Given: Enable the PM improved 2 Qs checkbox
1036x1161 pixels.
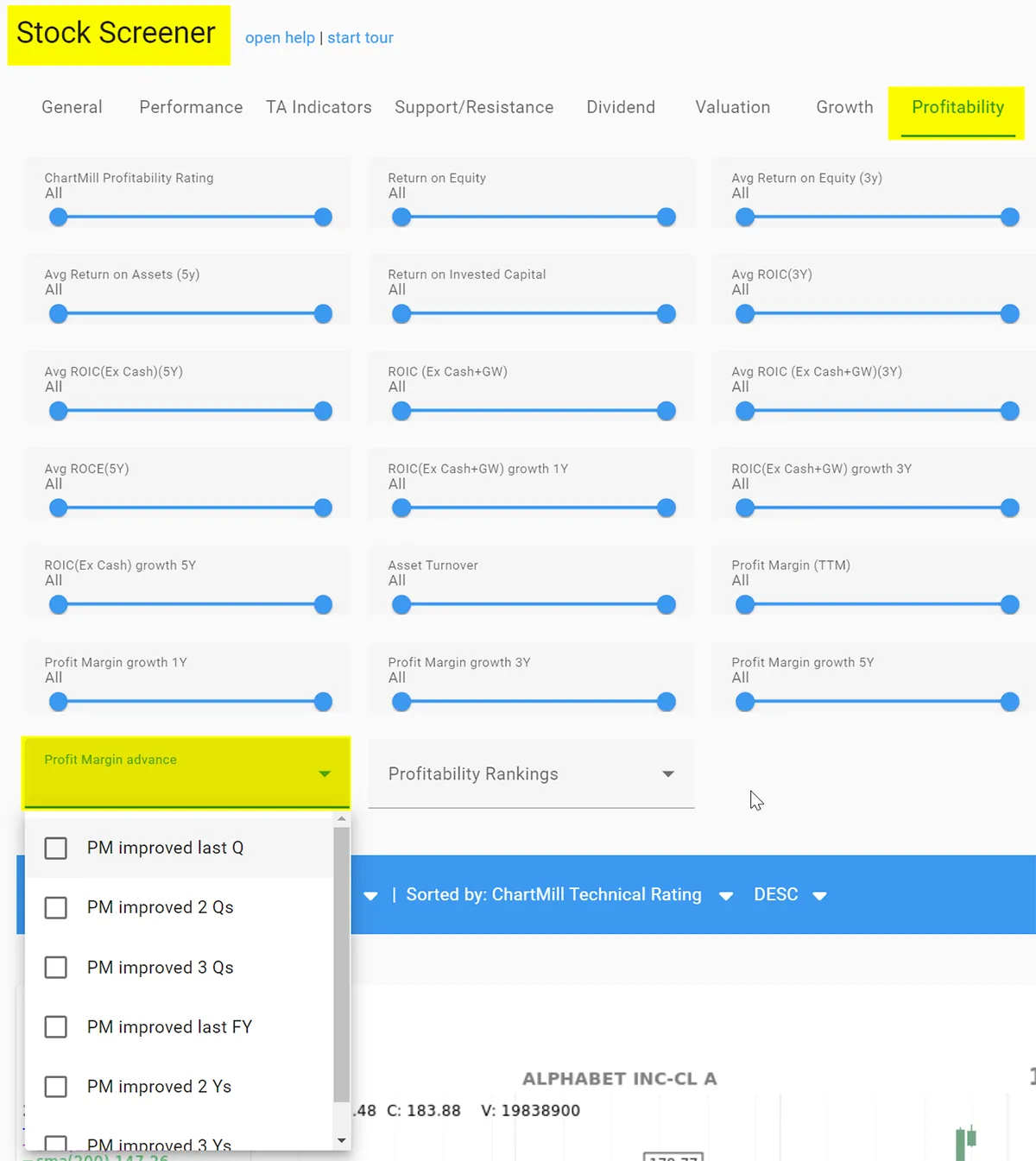Looking at the screenshot, I should (x=56, y=908).
